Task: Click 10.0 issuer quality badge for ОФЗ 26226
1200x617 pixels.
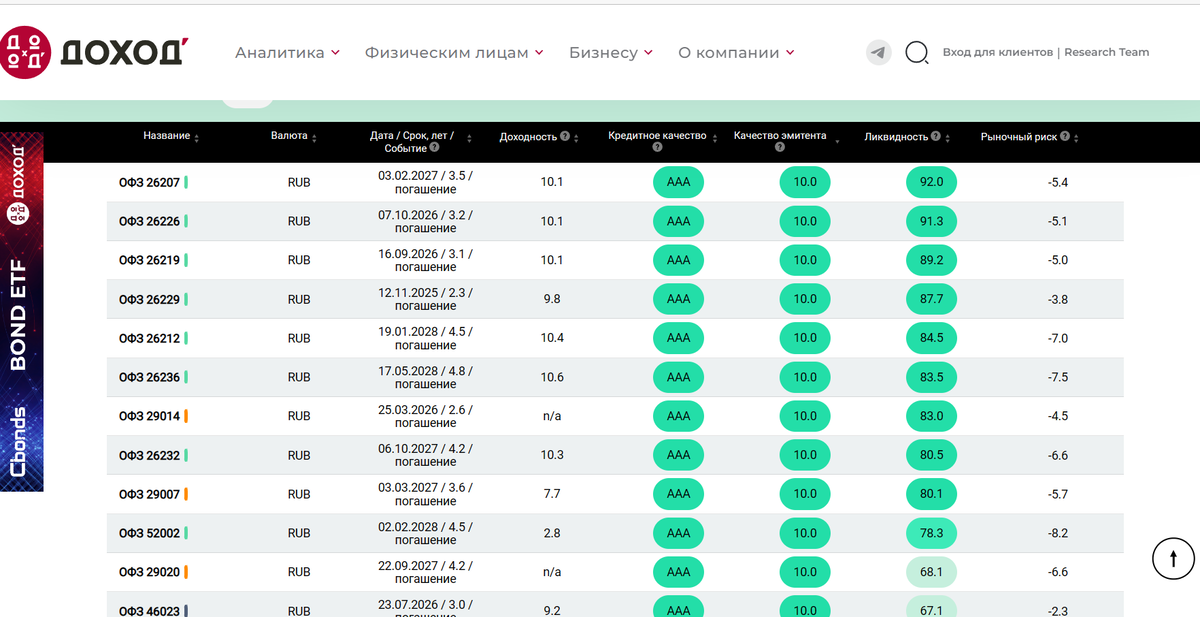Action: tap(805, 221)
